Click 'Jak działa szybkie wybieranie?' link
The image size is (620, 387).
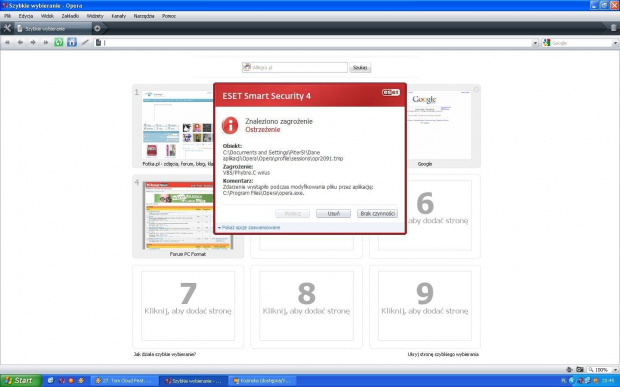tap(165, 354)
